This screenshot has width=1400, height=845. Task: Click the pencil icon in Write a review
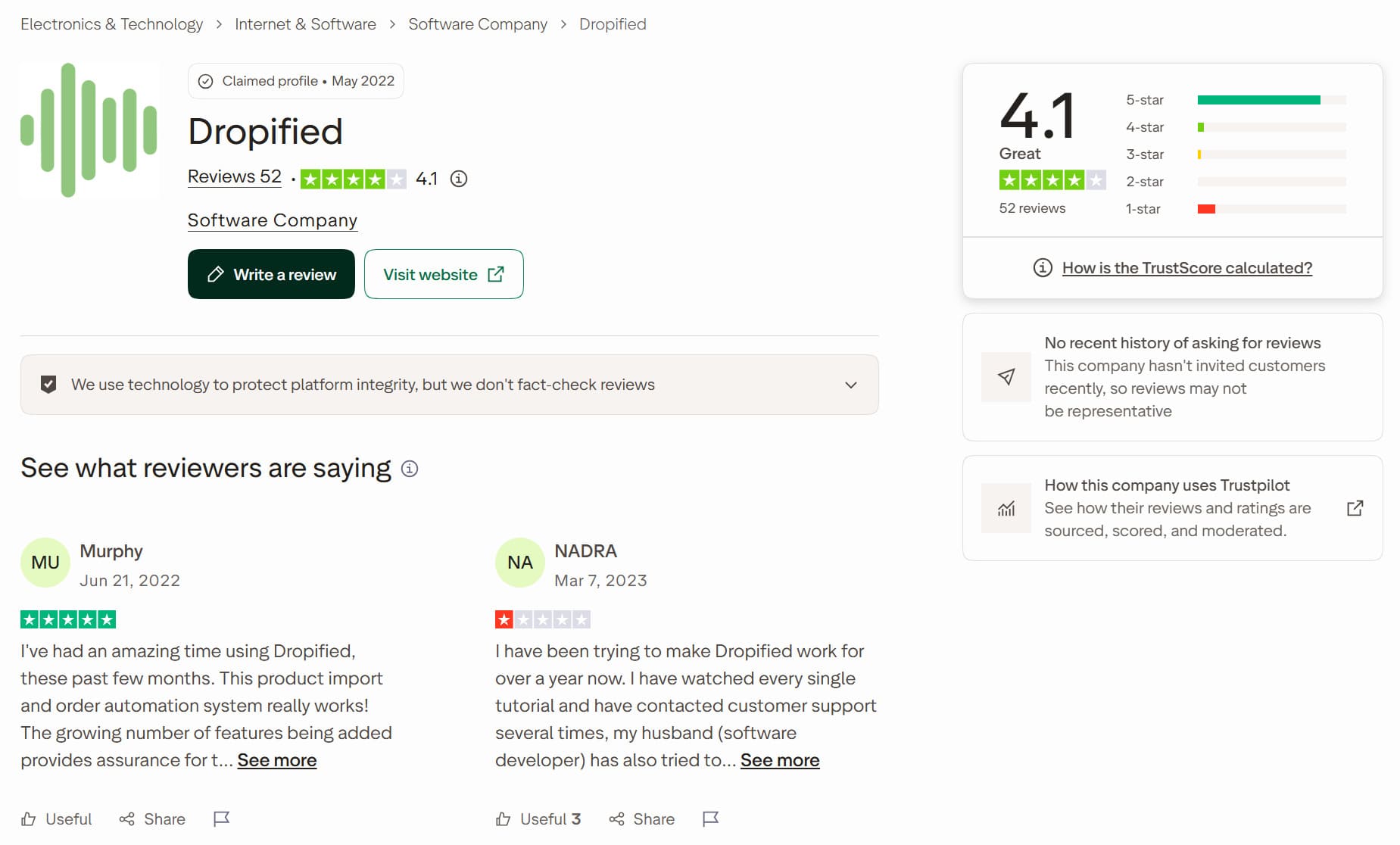pyautogui.click(x=215, y=274)
